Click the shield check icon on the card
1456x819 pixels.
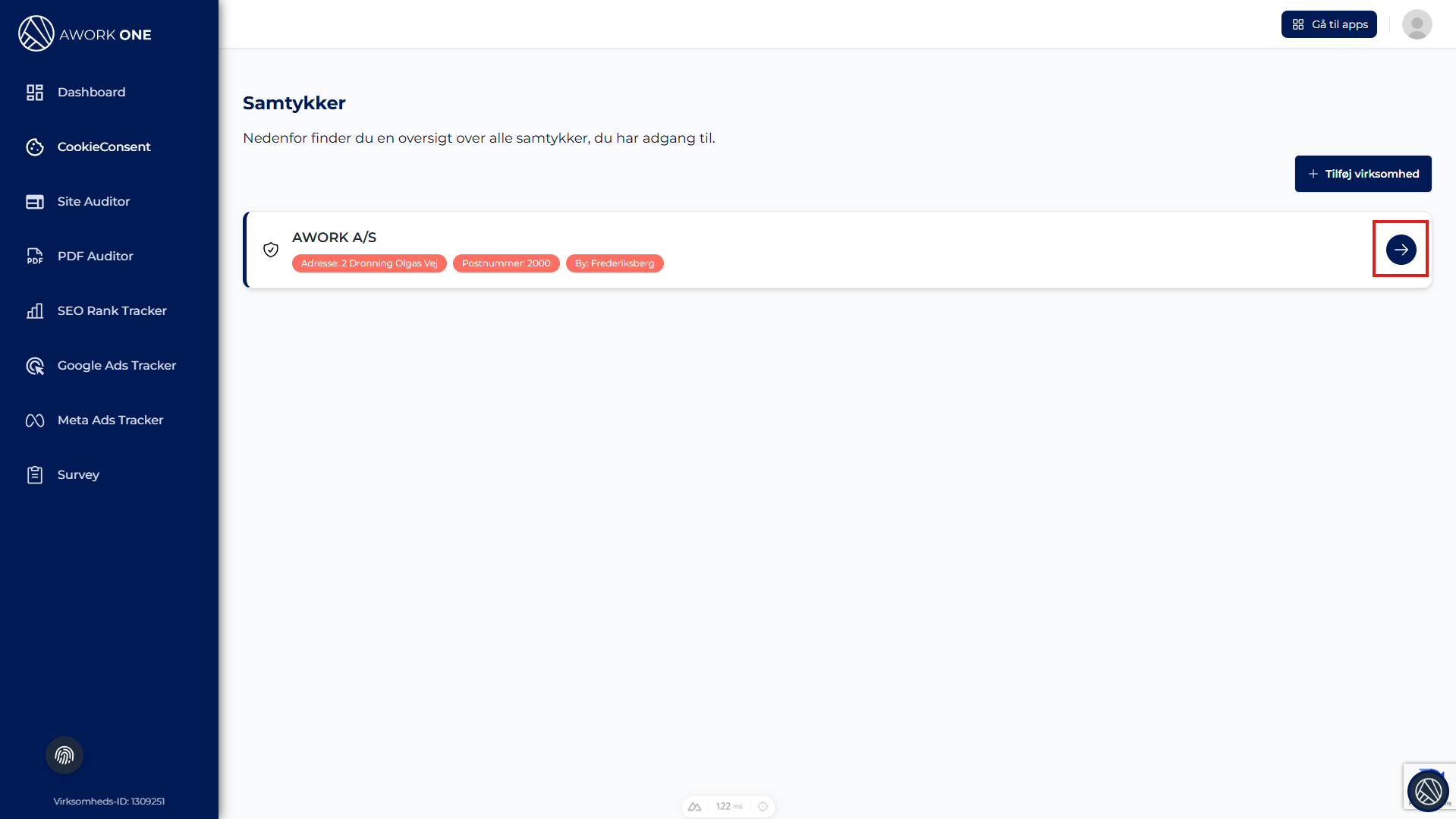click(271, 250)
